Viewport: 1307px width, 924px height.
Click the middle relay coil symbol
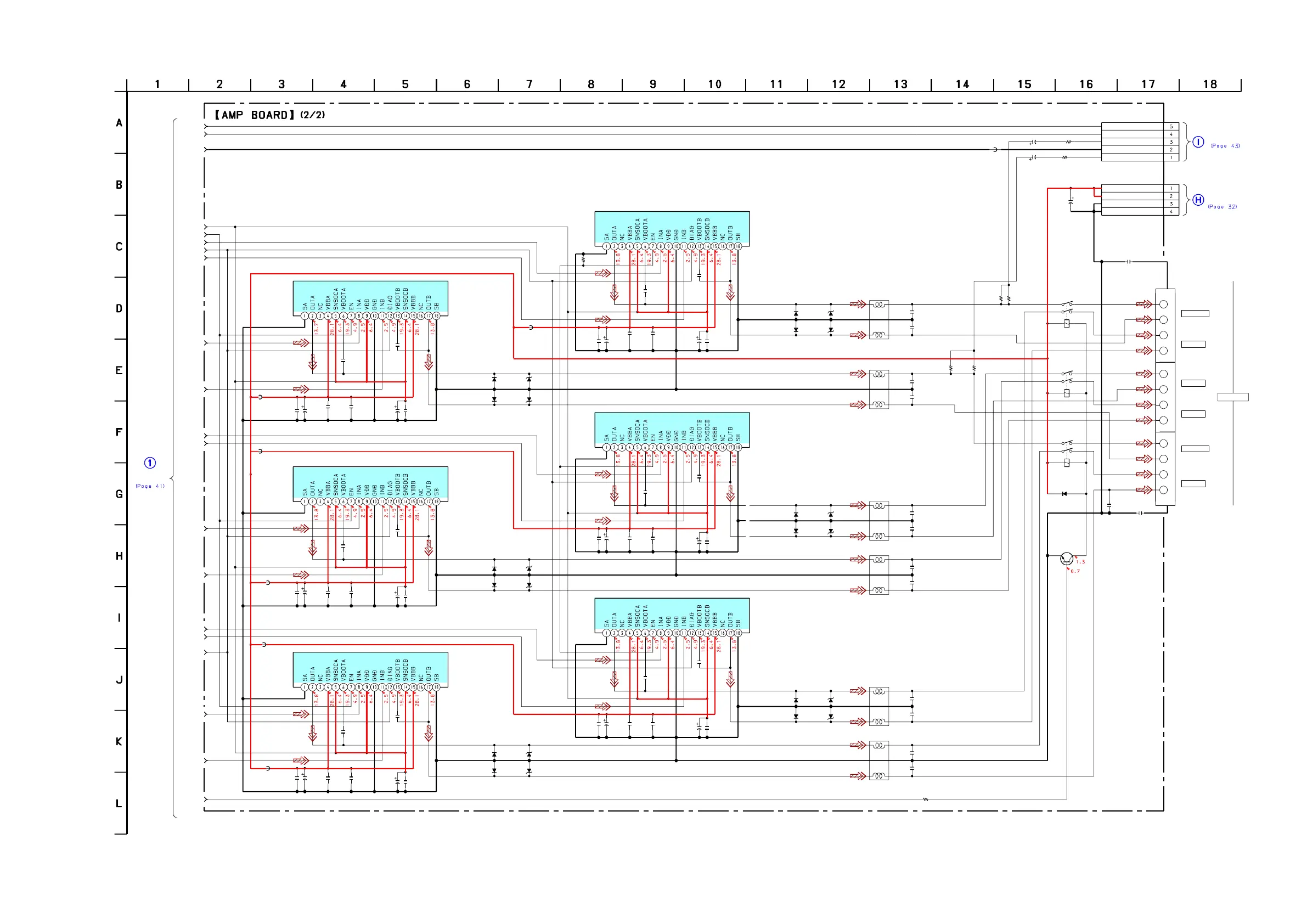pyautogui.click(x=1067, y=393)
